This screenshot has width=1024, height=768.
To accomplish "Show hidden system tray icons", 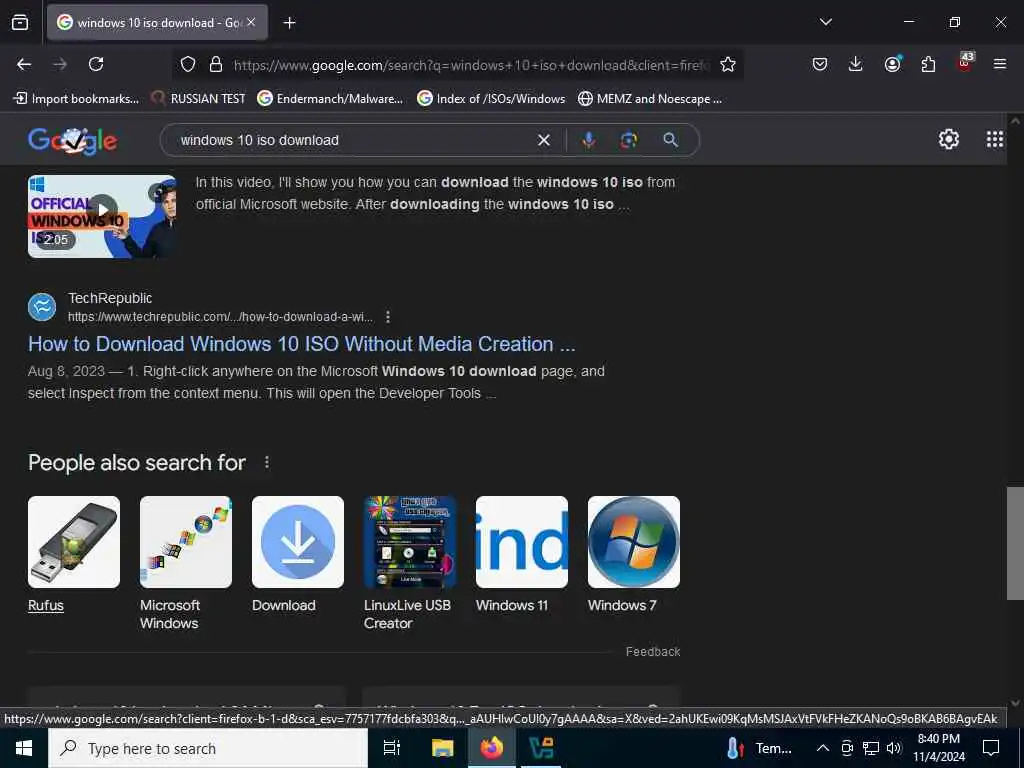I will (823, 748).
